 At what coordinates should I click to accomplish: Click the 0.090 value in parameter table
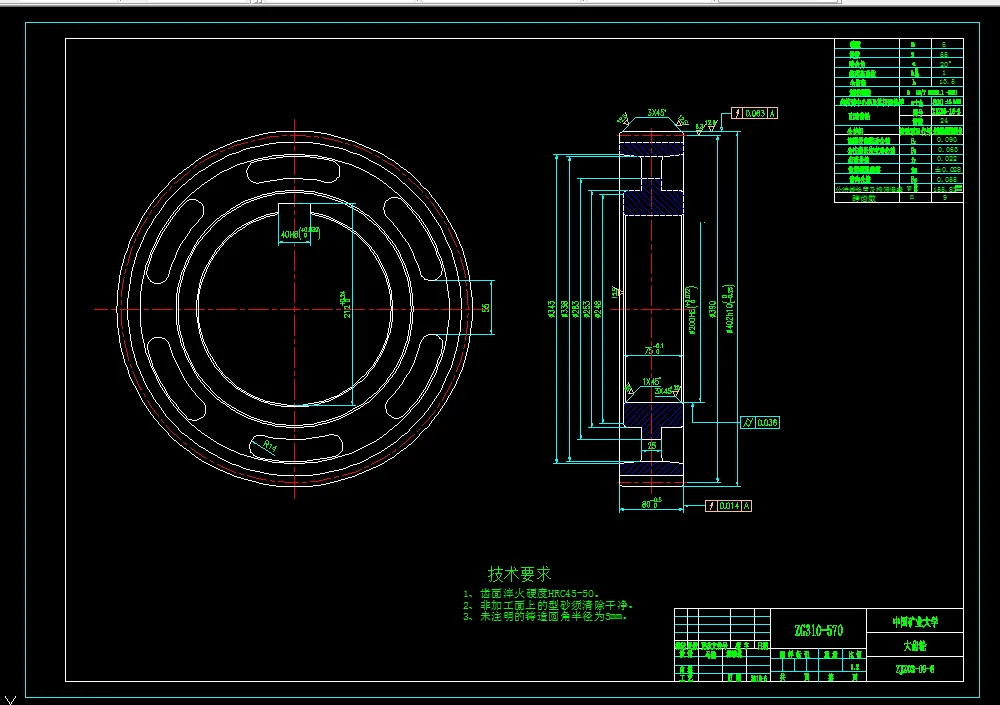(947, 140)
